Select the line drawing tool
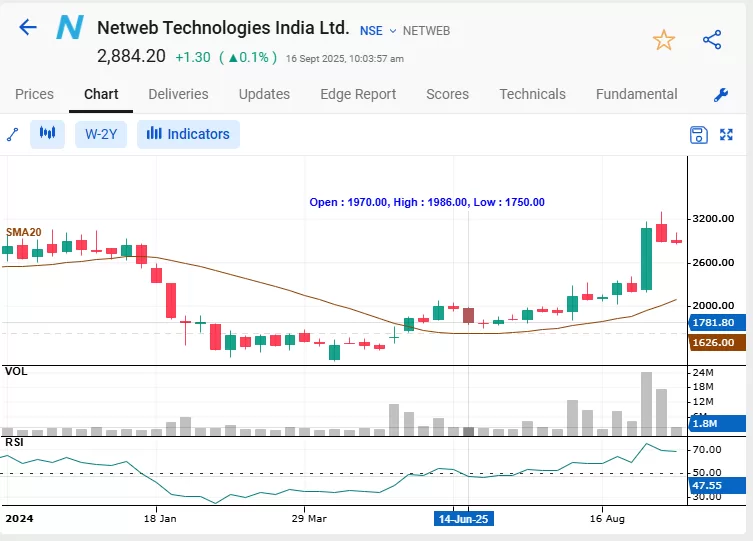 [x=13, y=134]
